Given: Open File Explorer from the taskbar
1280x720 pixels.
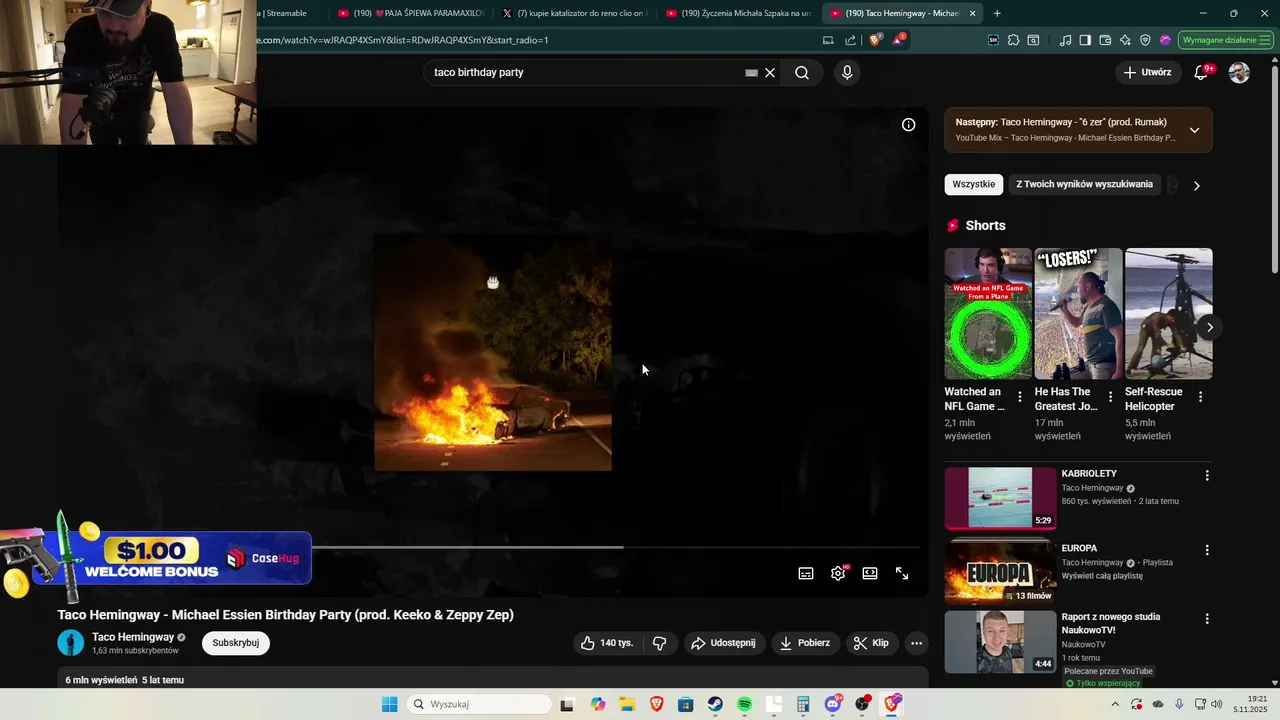Looking at the screenshot, I should point(627,704).
